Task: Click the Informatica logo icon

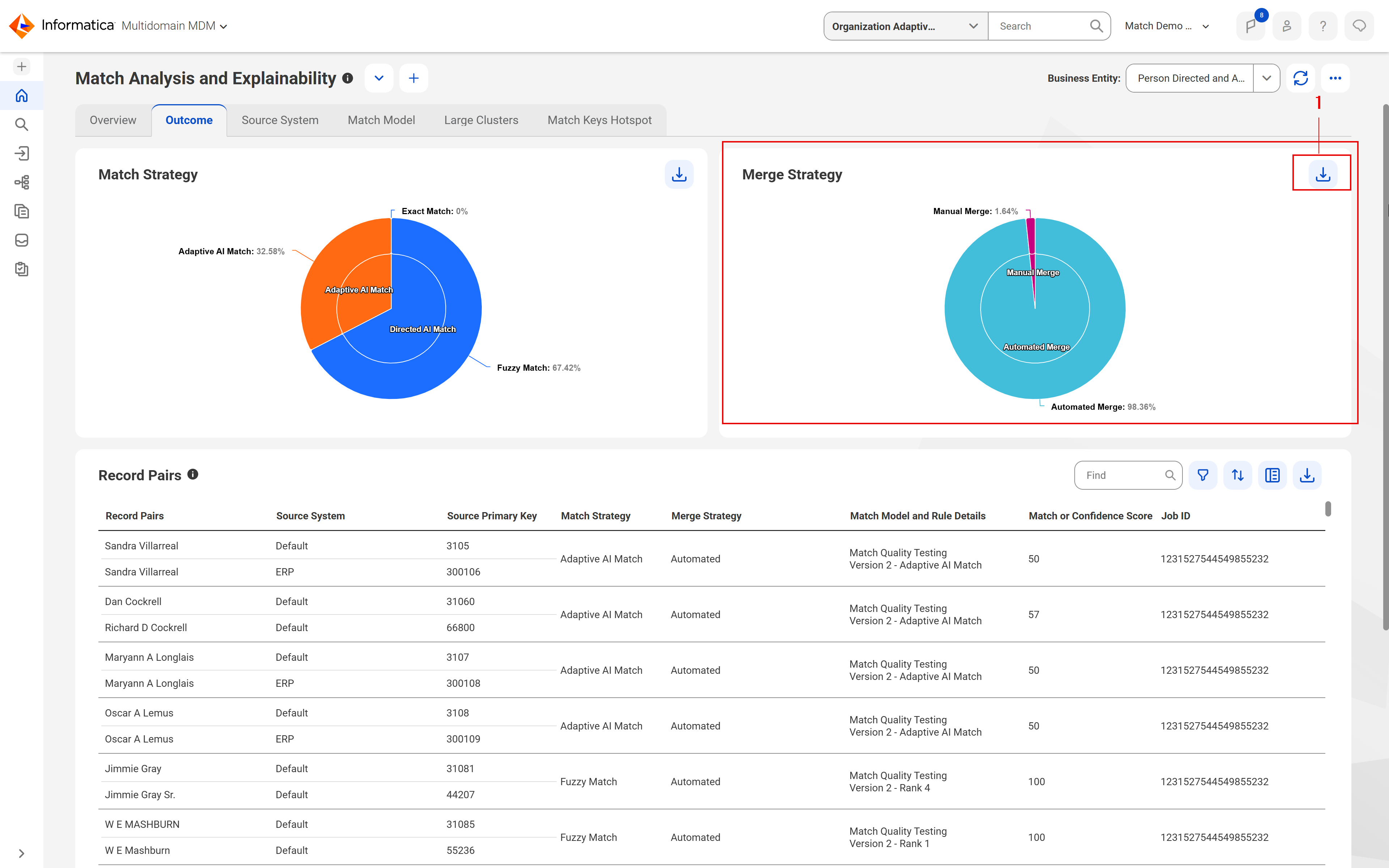Action: click(22, 26)
